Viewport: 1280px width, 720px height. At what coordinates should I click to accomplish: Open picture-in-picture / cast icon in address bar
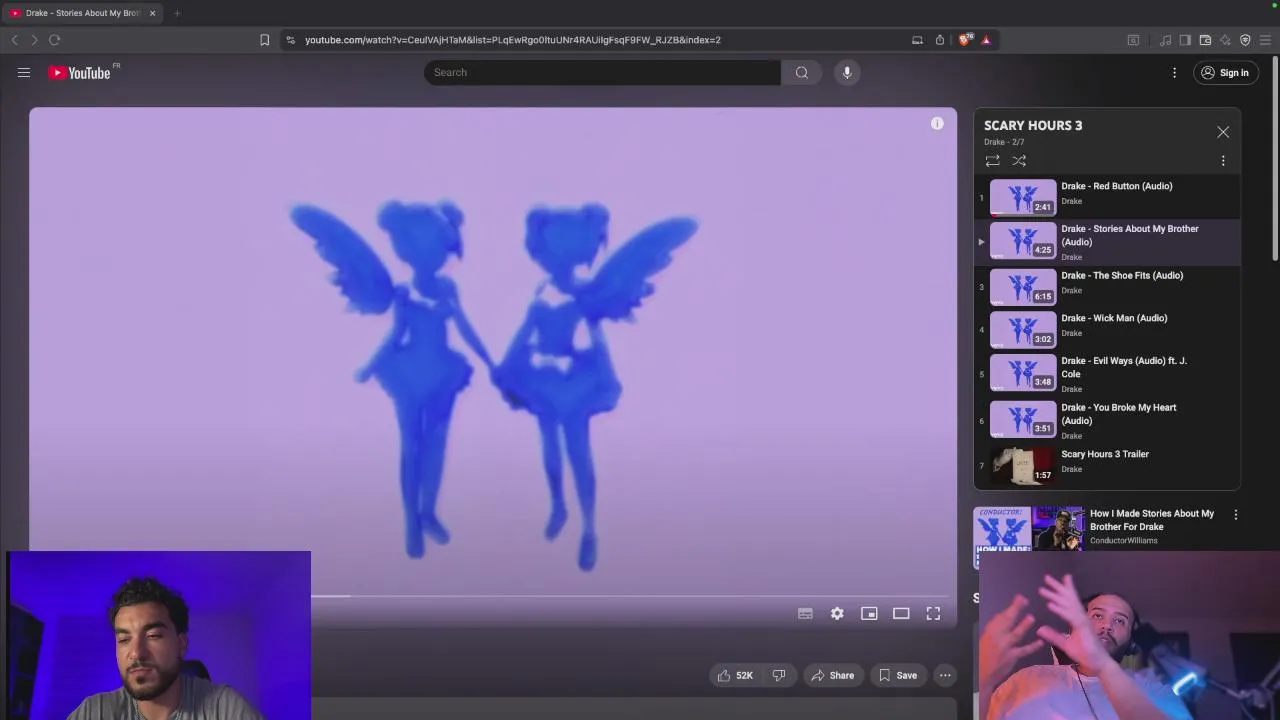click(x=917, y=40)
